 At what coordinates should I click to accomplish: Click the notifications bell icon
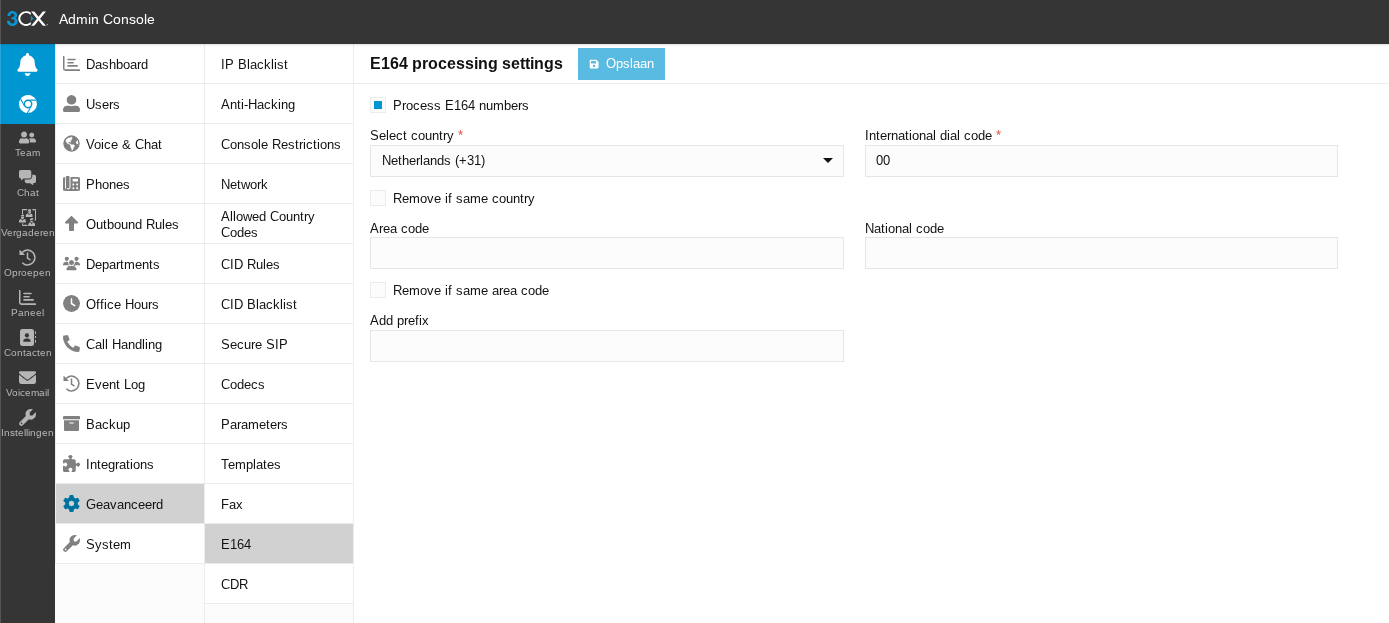(27, 65)
